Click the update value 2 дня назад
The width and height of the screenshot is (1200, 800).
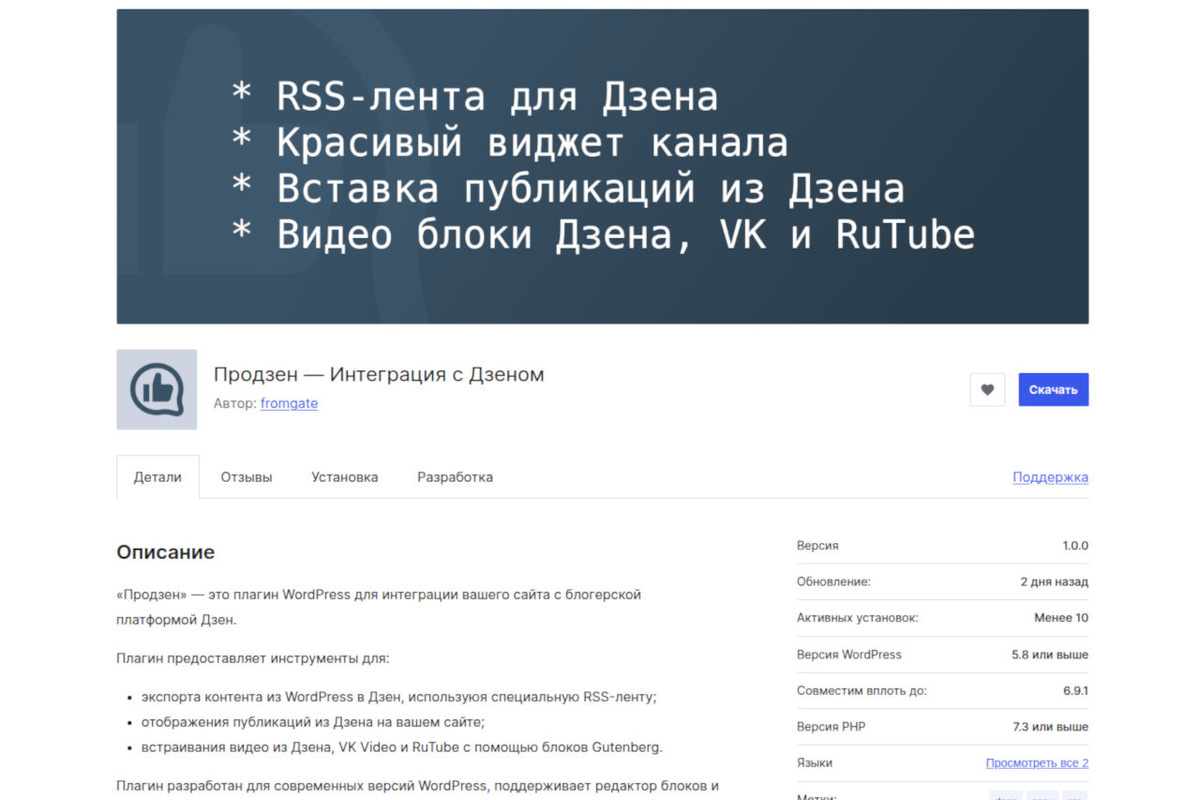pyautogui.click(x=1054, y=582)
